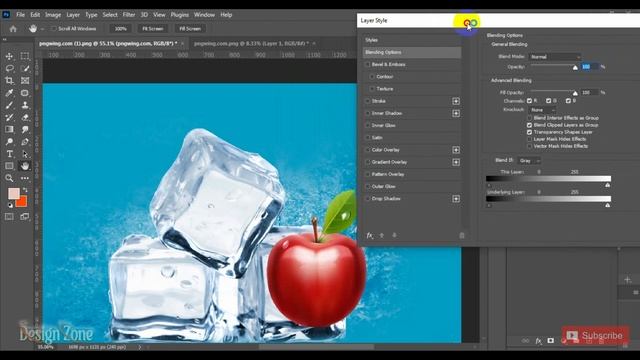Select the Frame tool

25,80
